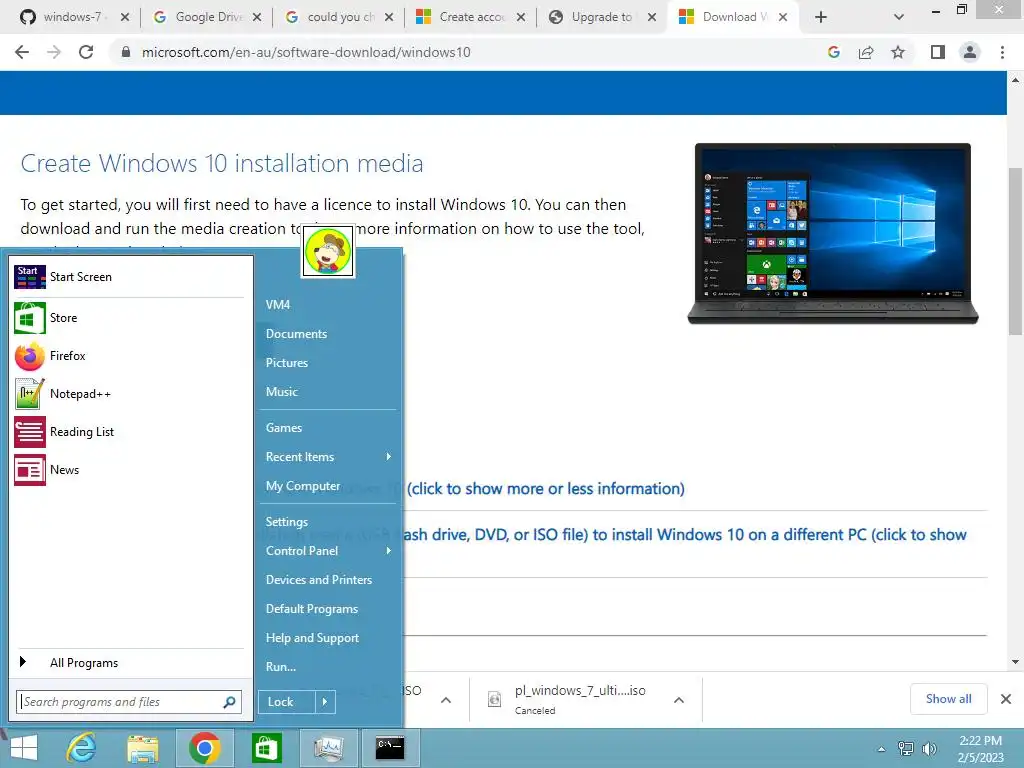Open Chrome tab search dropdown
The height and width of the screenshot is (768, 1024).
click(899, 17)
